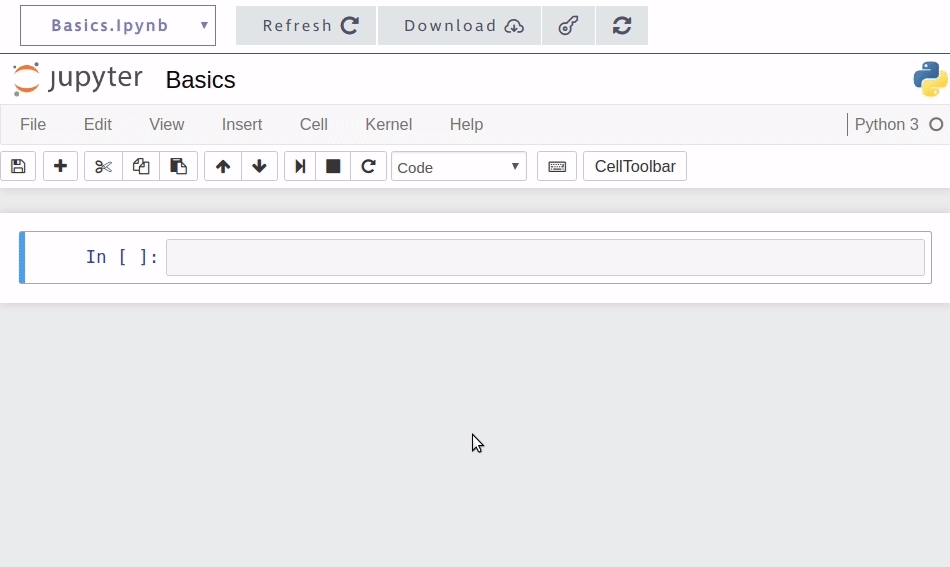Insert a new cell with plus icon
Image resolution: width=950 pixels, height=567 pixels.
[x=60, y=166]
